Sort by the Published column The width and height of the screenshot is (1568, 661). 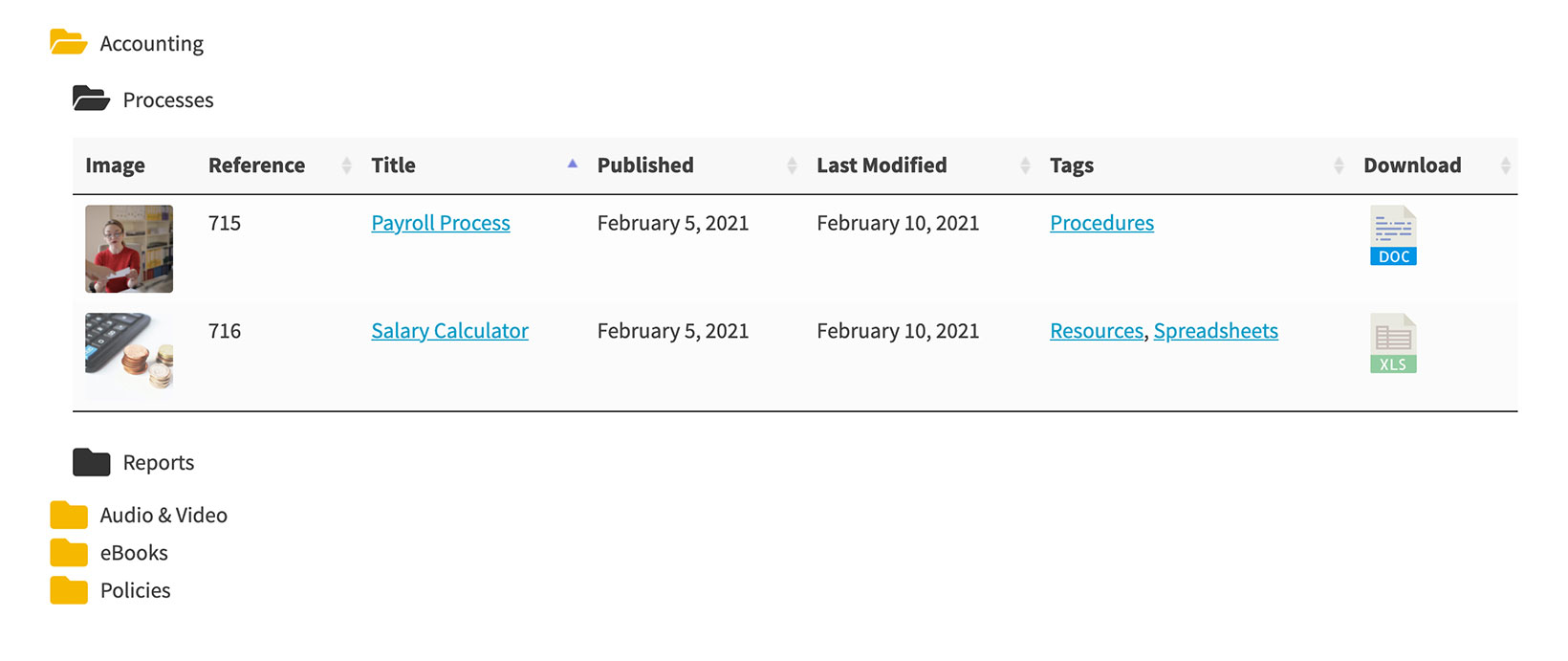[792, 165]
